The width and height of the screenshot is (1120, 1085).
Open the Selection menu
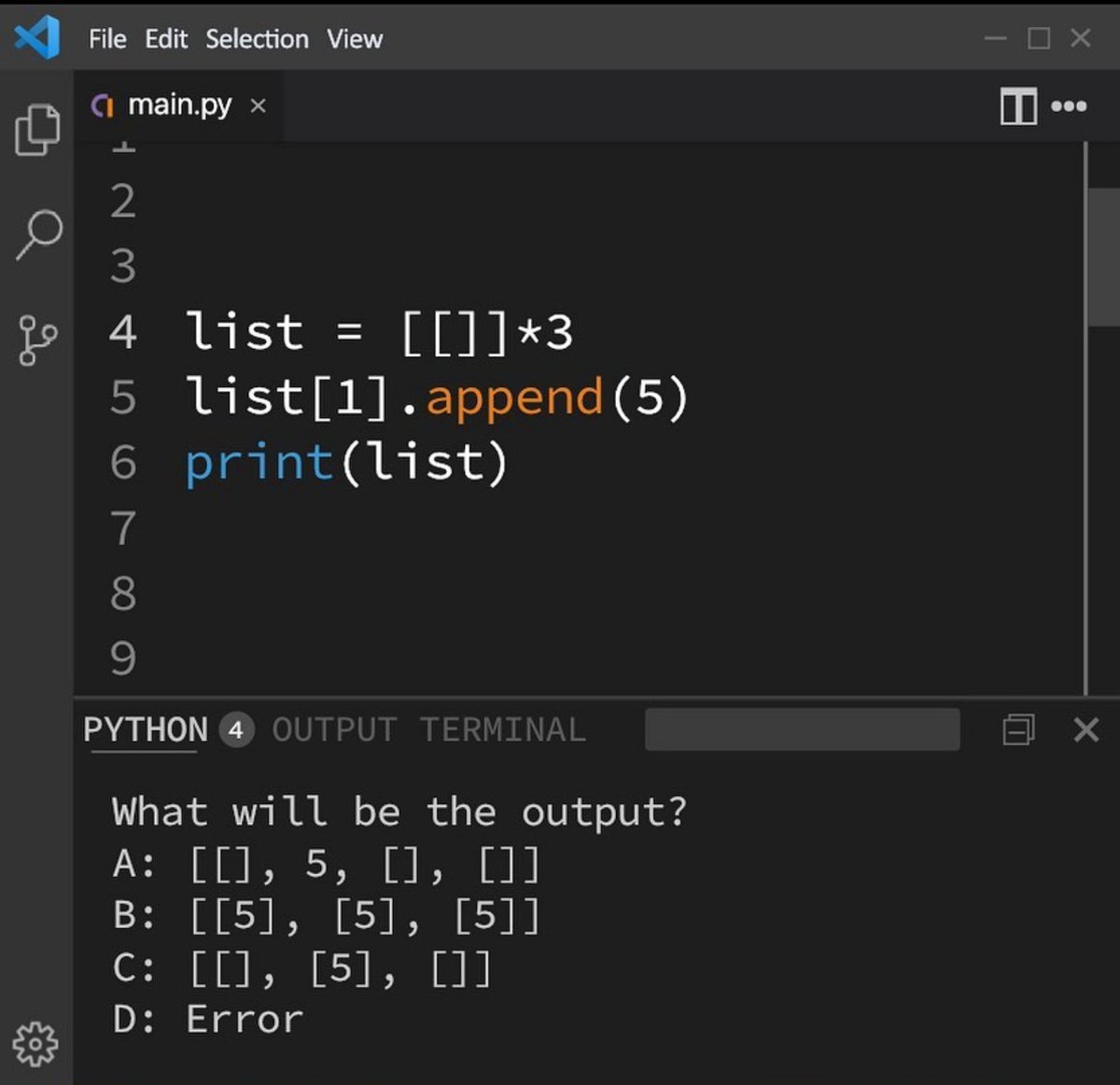click(257, 39)
